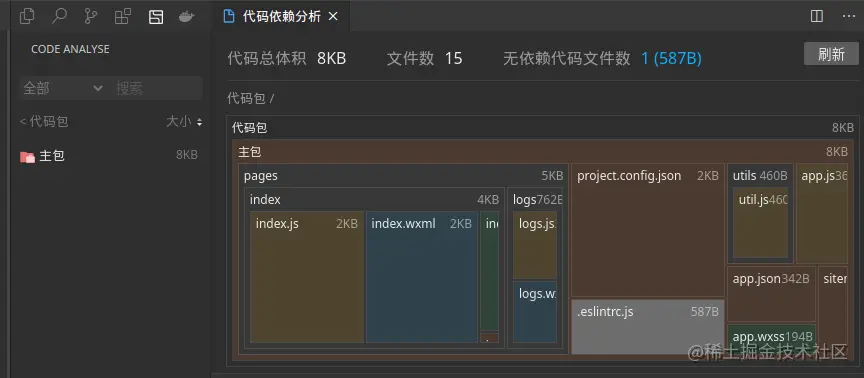The image size is (864, 378).
Task: Click the 搜索 search field
Action: (157, 88)
